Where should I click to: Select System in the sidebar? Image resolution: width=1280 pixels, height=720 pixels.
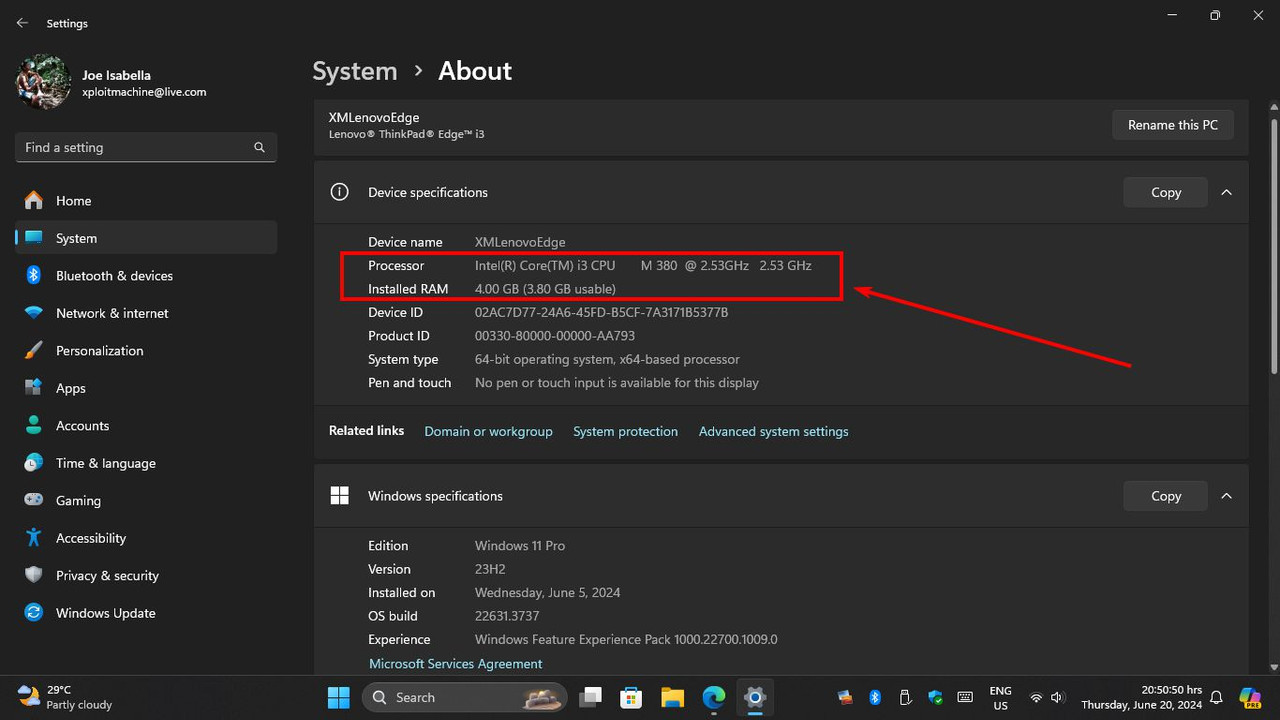click(x=146, y=238)
